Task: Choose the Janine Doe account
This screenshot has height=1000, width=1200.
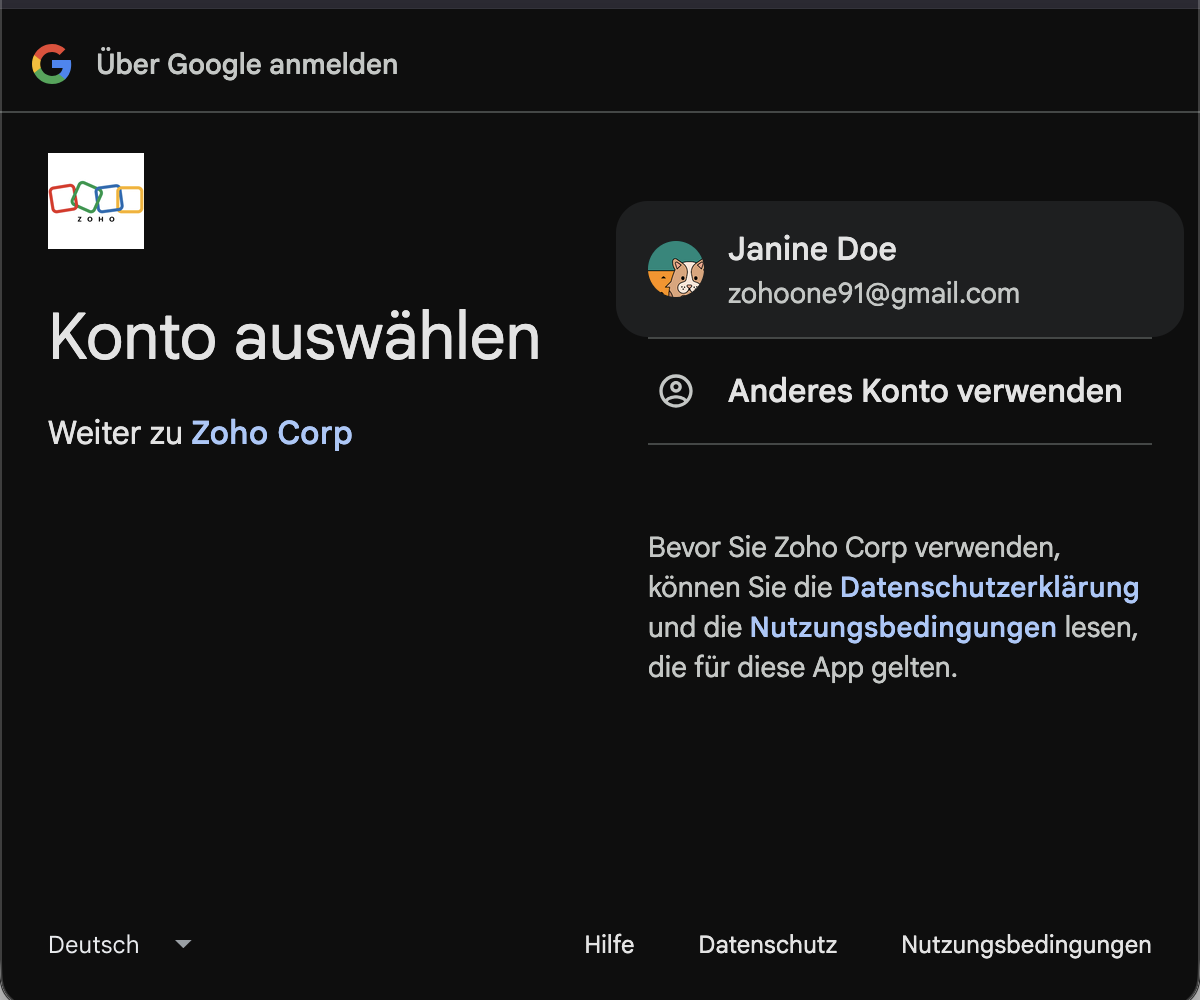Action: point(900,269)
